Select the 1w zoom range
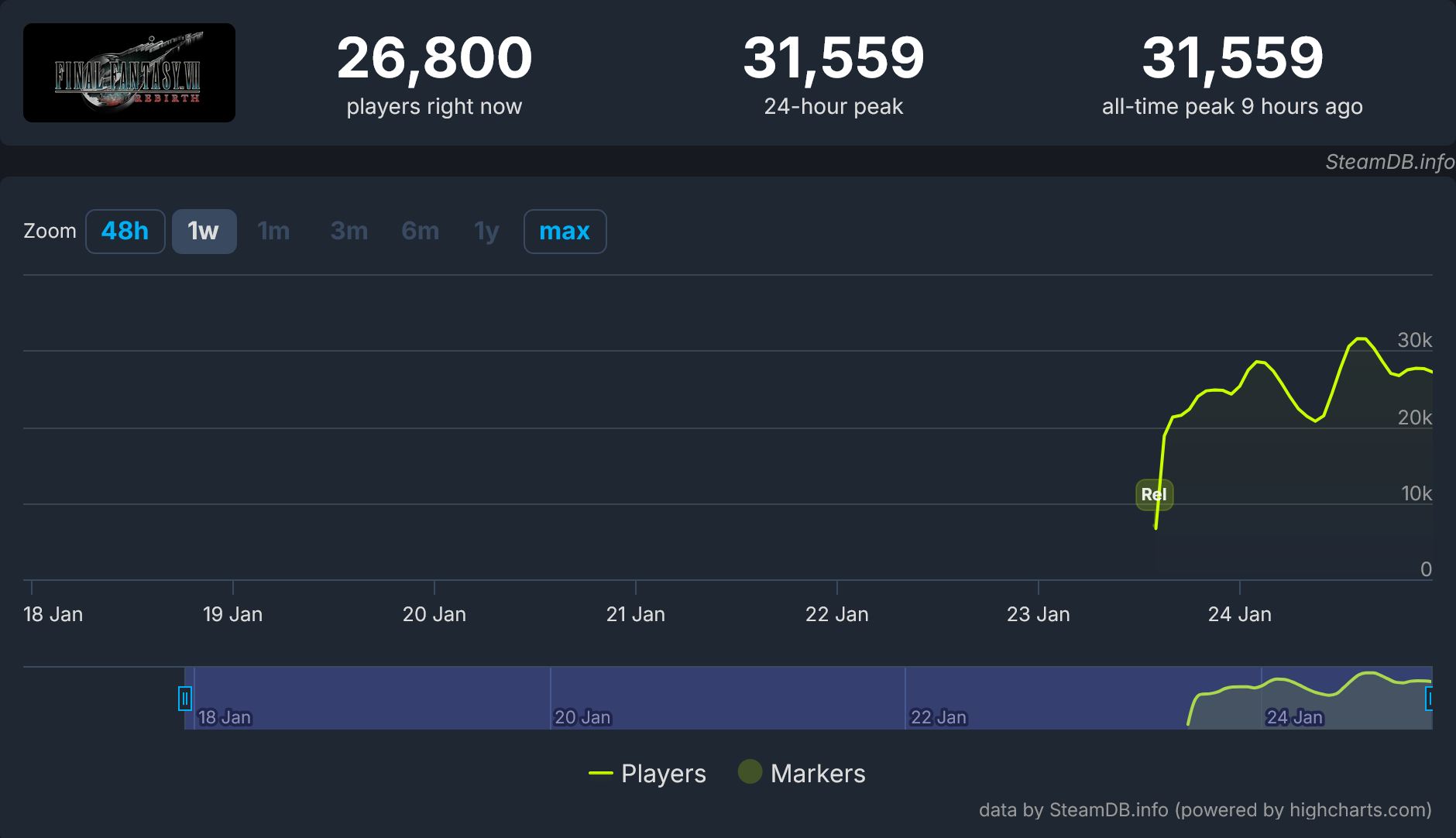Image resolution: width=1456 pixels, height=838 pixels. (204, 231)
